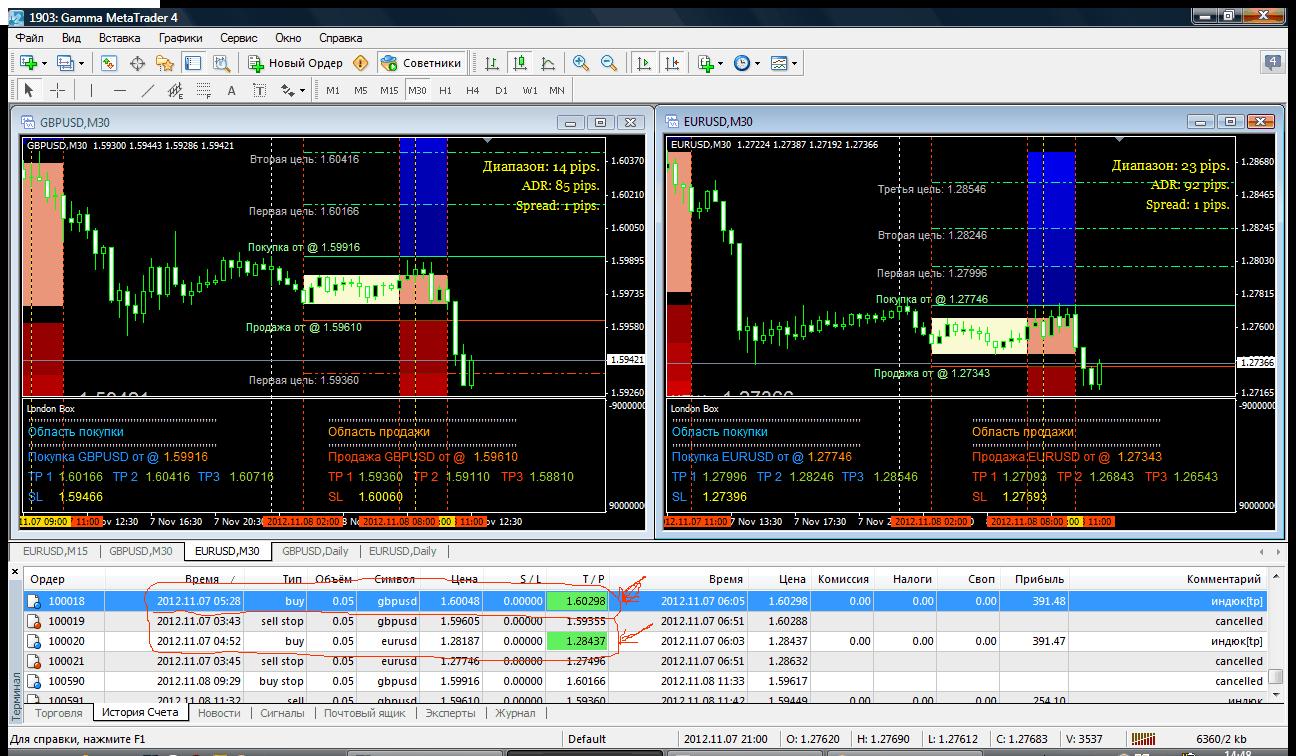Toggle the Terminal panel toolbar icon
1296x756 pixels.
click(x=193, y=63)
